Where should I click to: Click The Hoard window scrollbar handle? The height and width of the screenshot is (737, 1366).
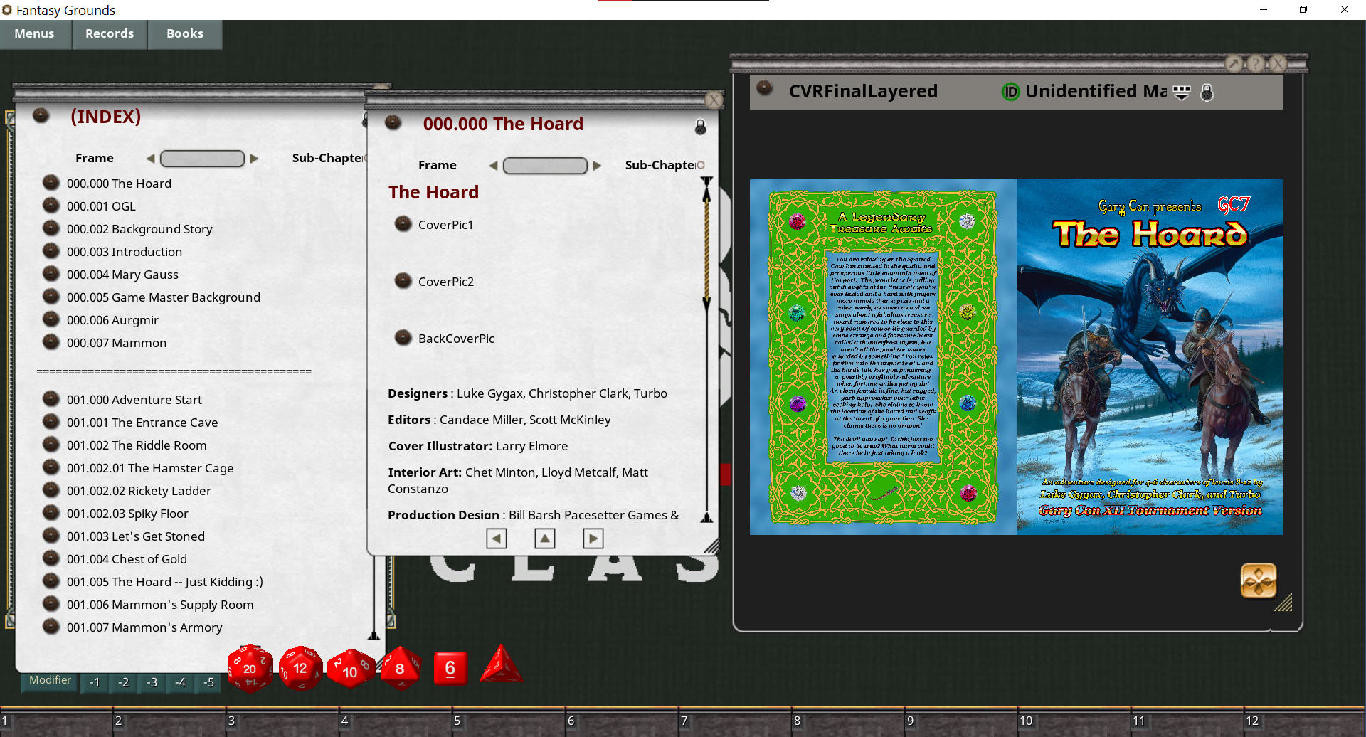tap(708, 246)
